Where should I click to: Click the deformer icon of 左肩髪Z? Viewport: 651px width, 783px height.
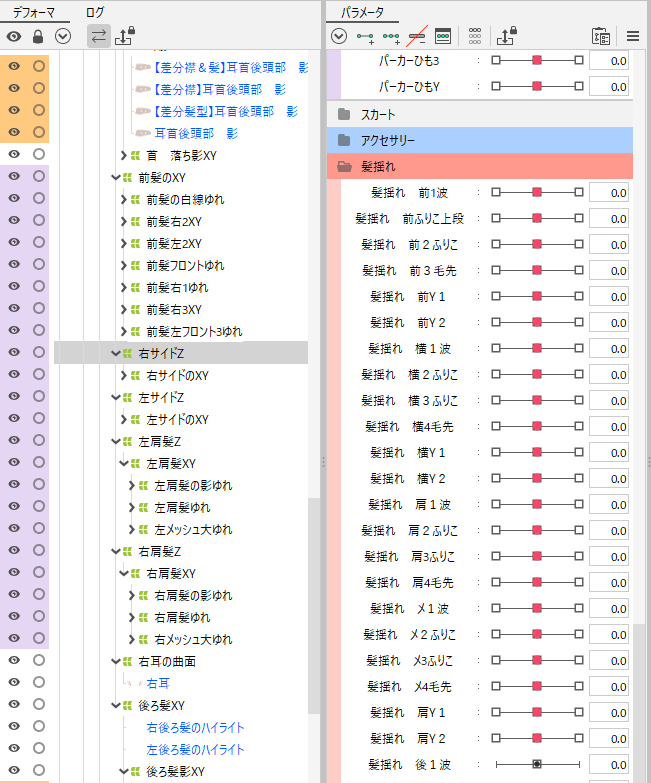pos(127,441)
